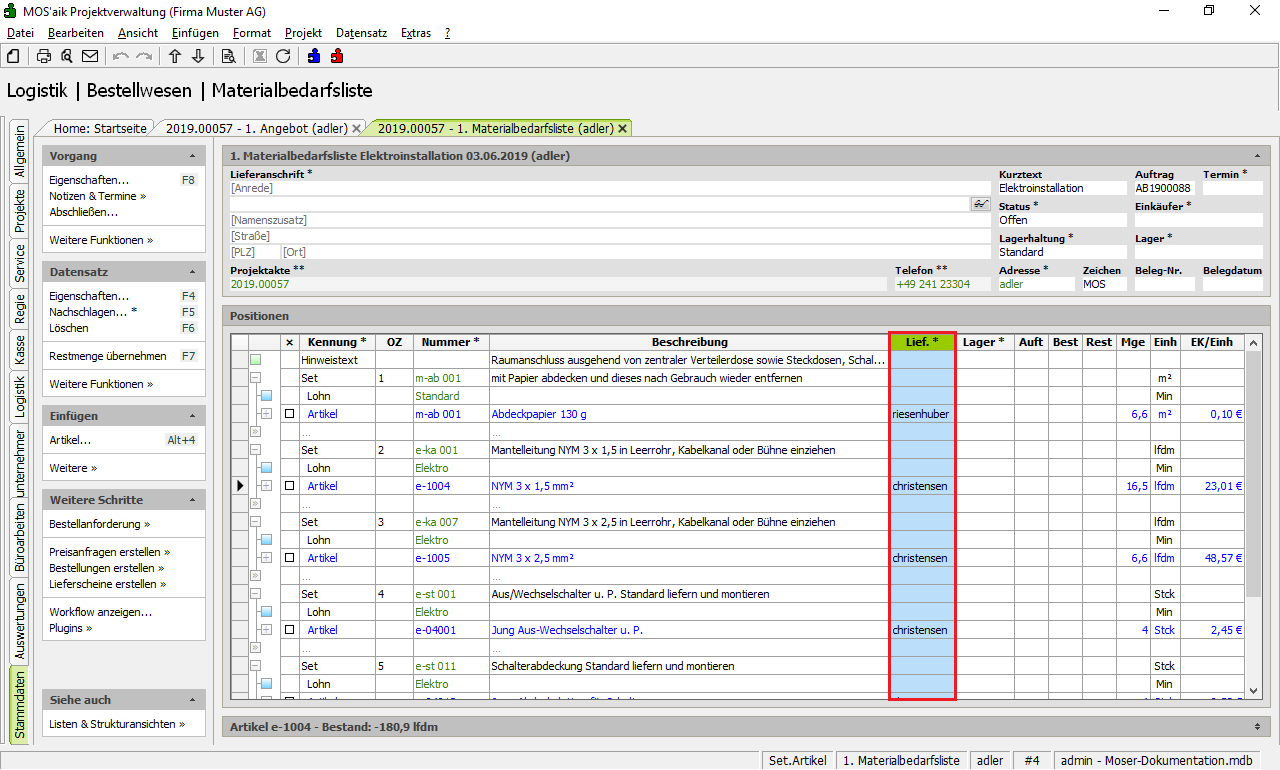Collapse the Set 1 tree node
This screenshot has height=770, width=1280.
point(255,378)
